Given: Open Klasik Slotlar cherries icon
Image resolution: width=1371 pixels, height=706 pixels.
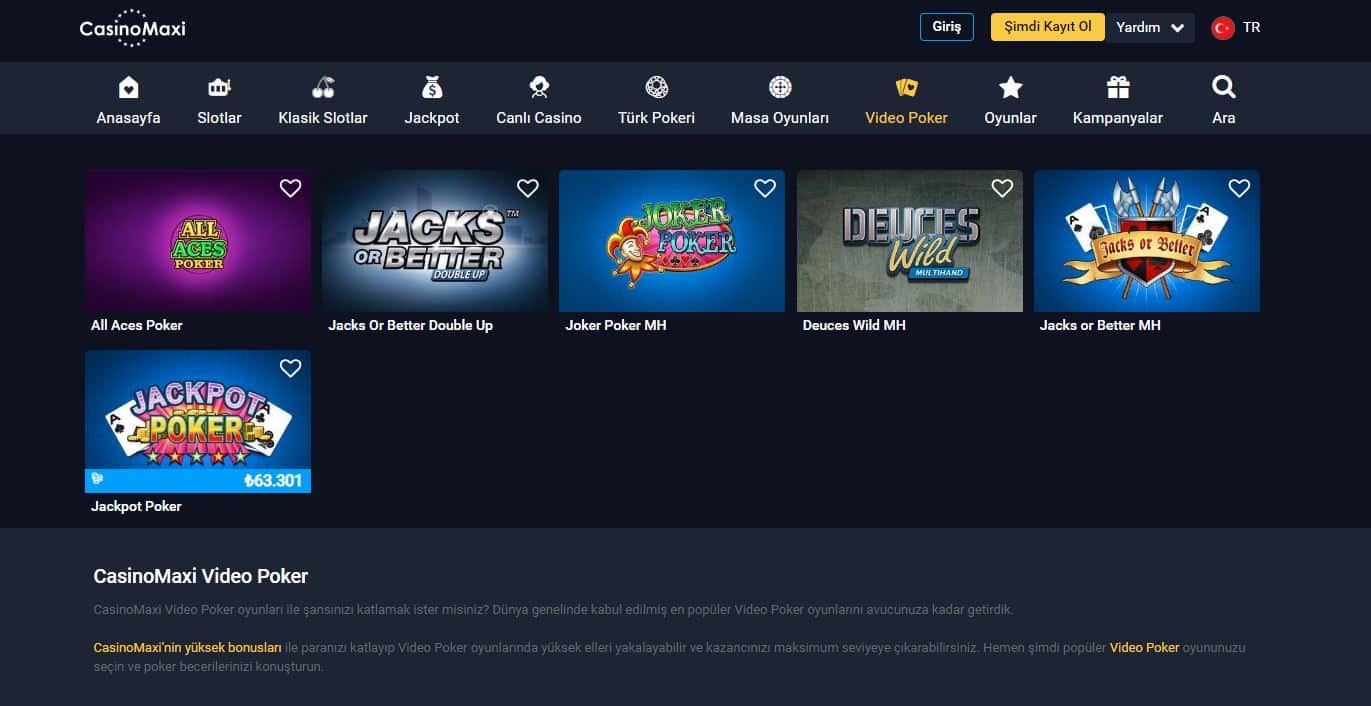Looking at the screenshot, I should [x=323, y=87].
